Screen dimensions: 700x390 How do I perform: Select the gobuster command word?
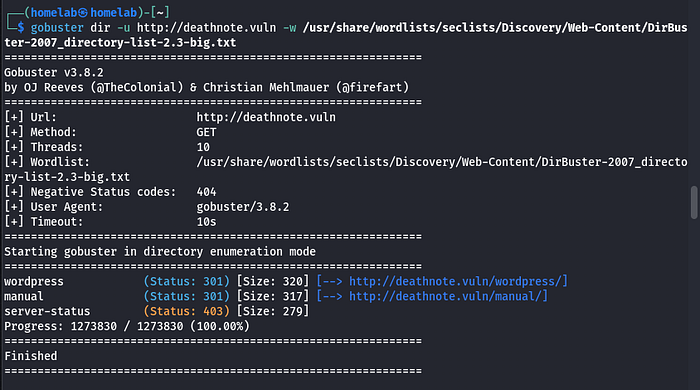click(x=57, y=28)
